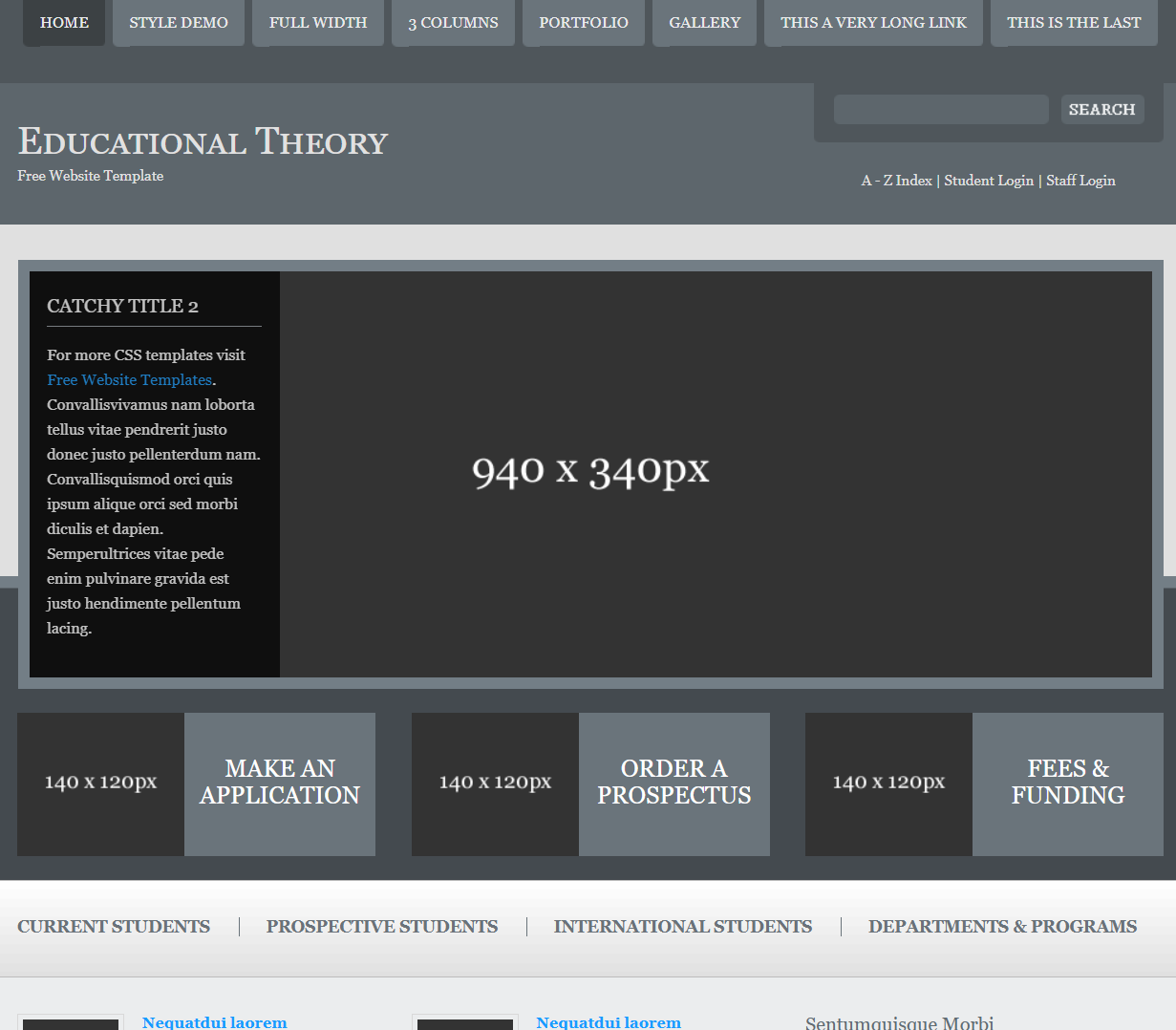
Task: View the PORTFOLIO section
Action: click(x=583, y=22)
